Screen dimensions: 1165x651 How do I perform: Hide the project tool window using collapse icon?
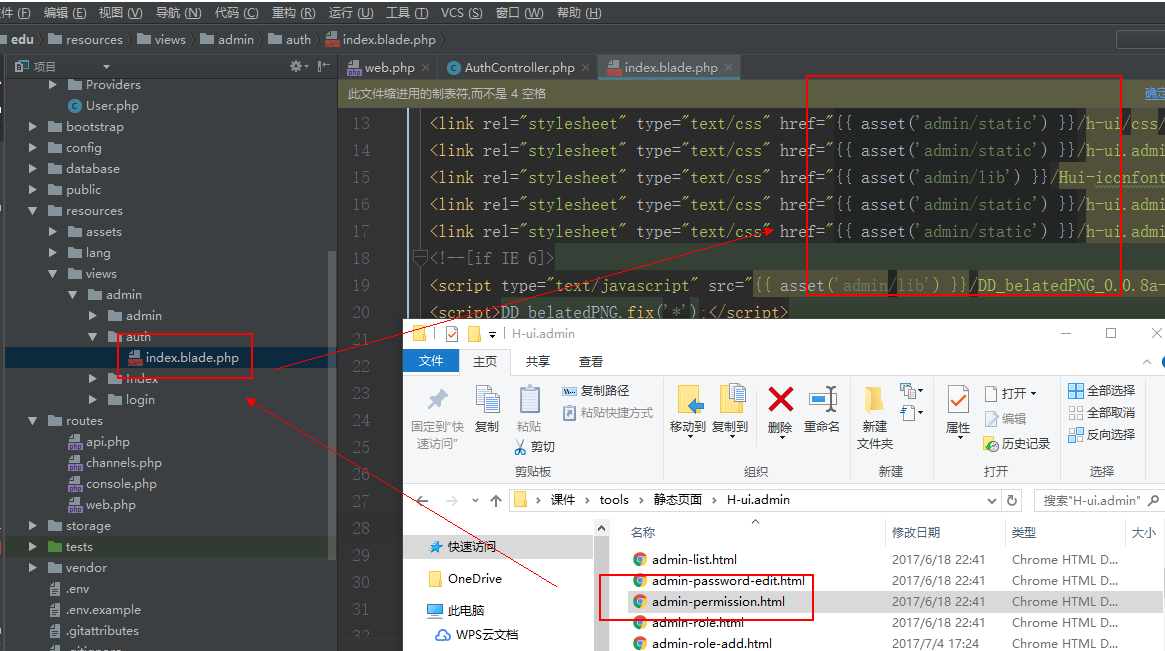(323, 66)
